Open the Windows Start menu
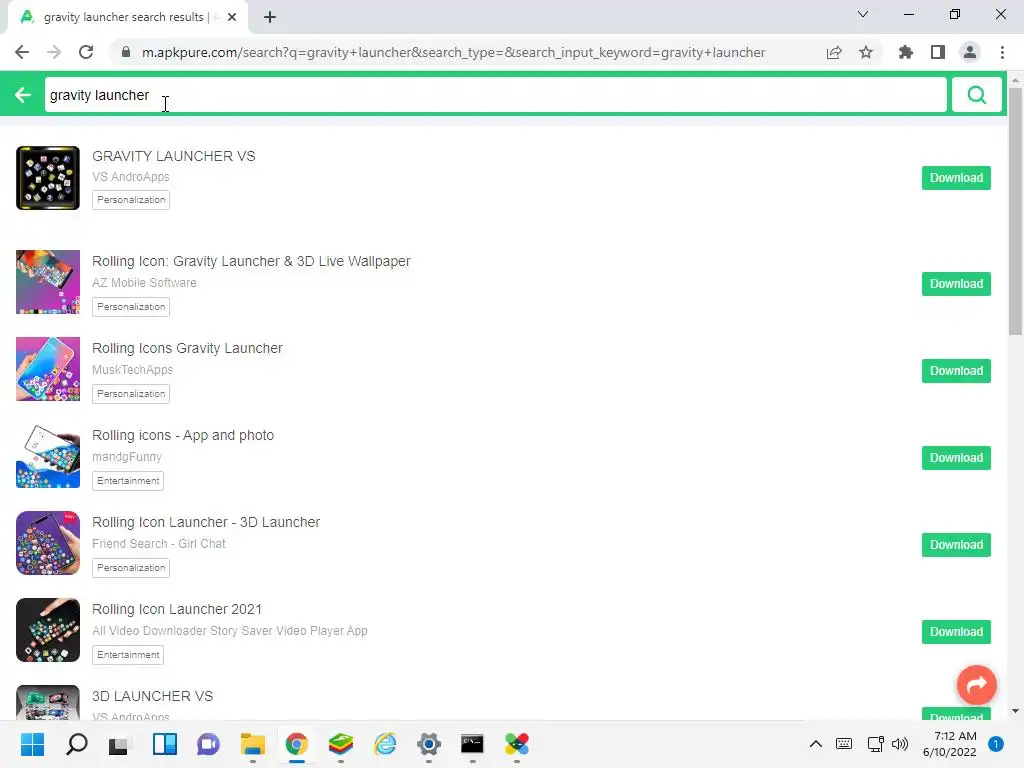The width and height of the screenshot is (1024, 768). (x=32, y=744)
